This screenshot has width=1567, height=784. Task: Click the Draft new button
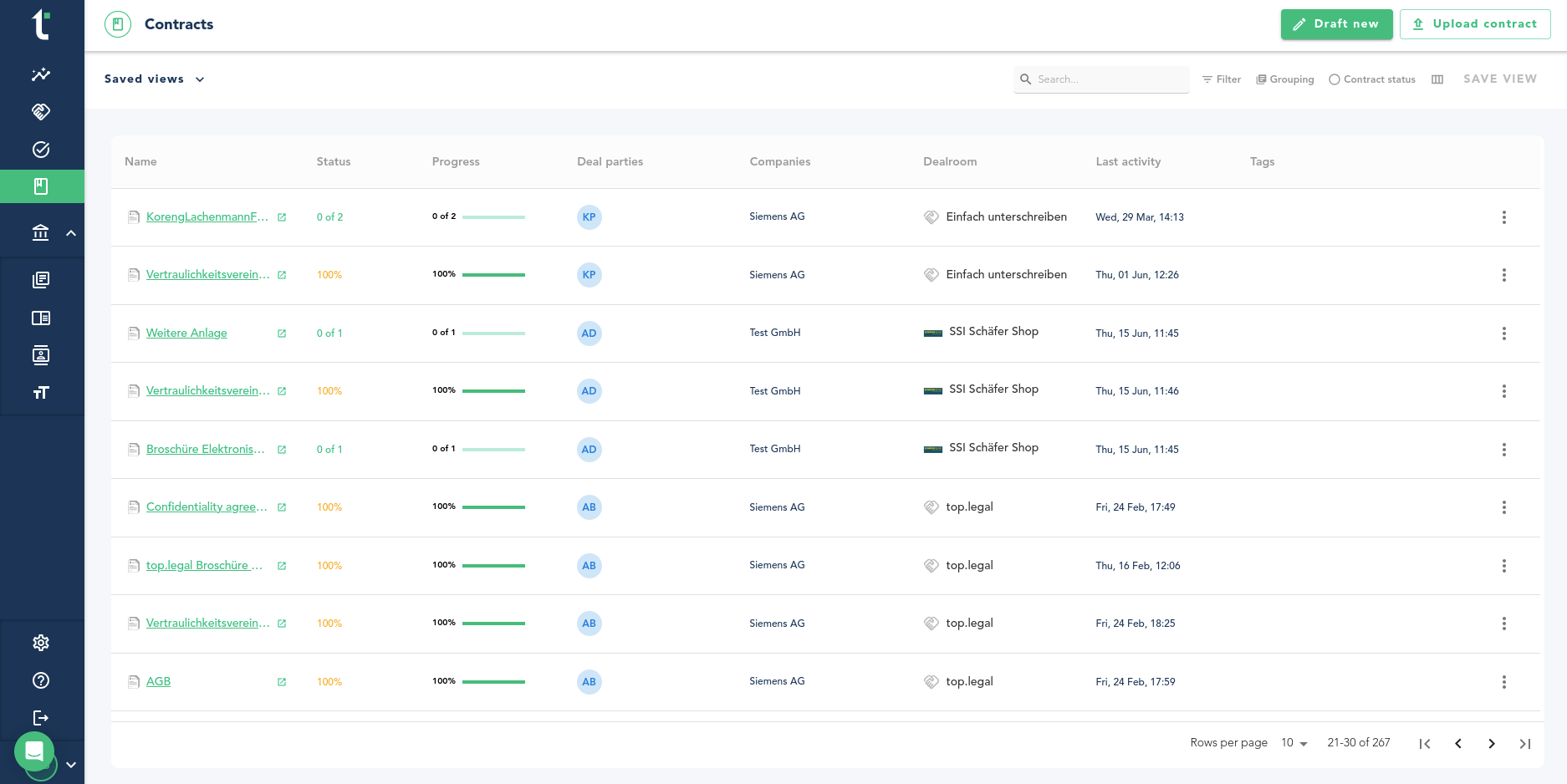[x=1336, y=24]
